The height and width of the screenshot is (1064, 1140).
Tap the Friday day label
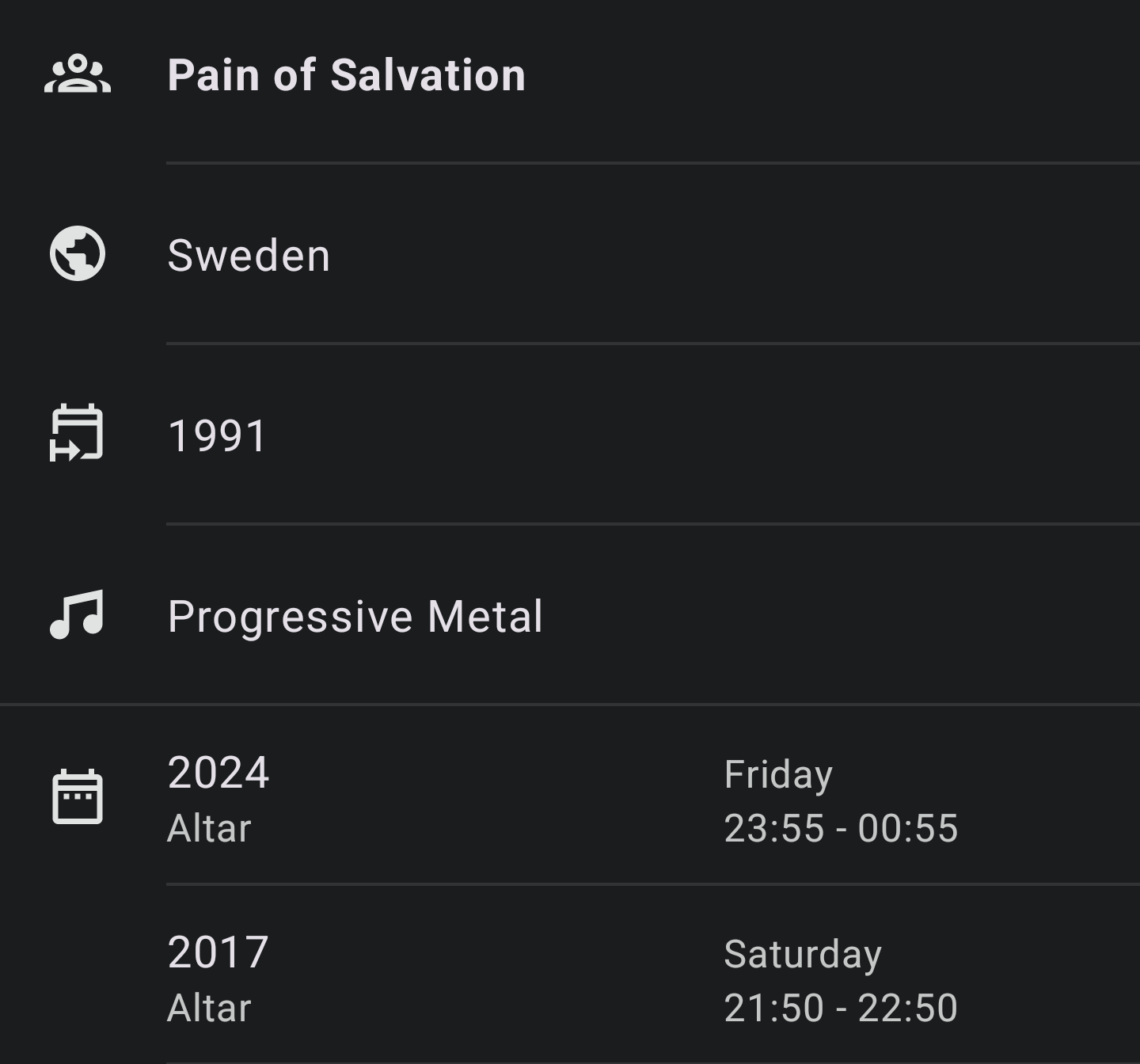pyautogui.click(x=778, y=774)
